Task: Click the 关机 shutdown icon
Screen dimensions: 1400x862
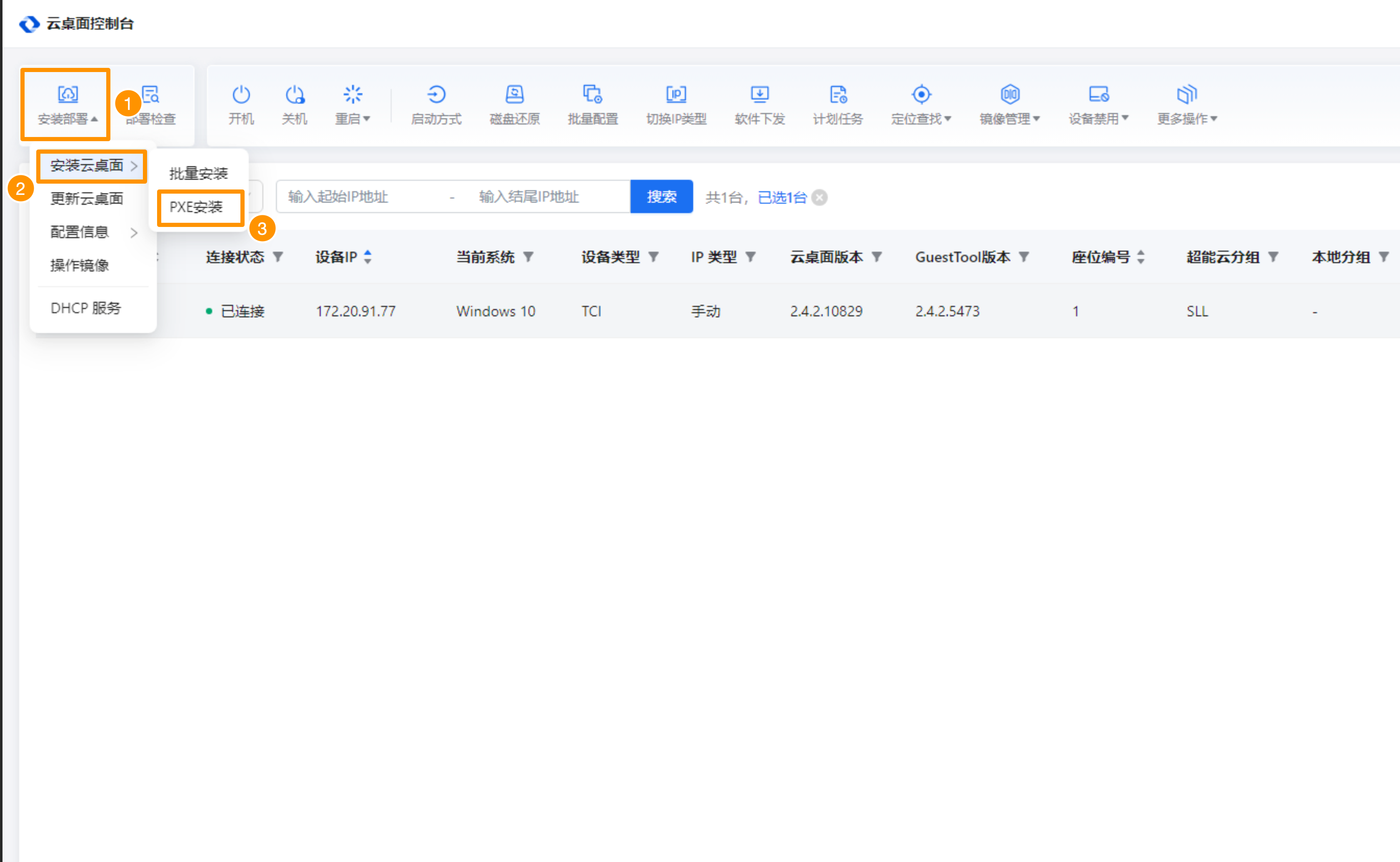Action: (294, 95)
